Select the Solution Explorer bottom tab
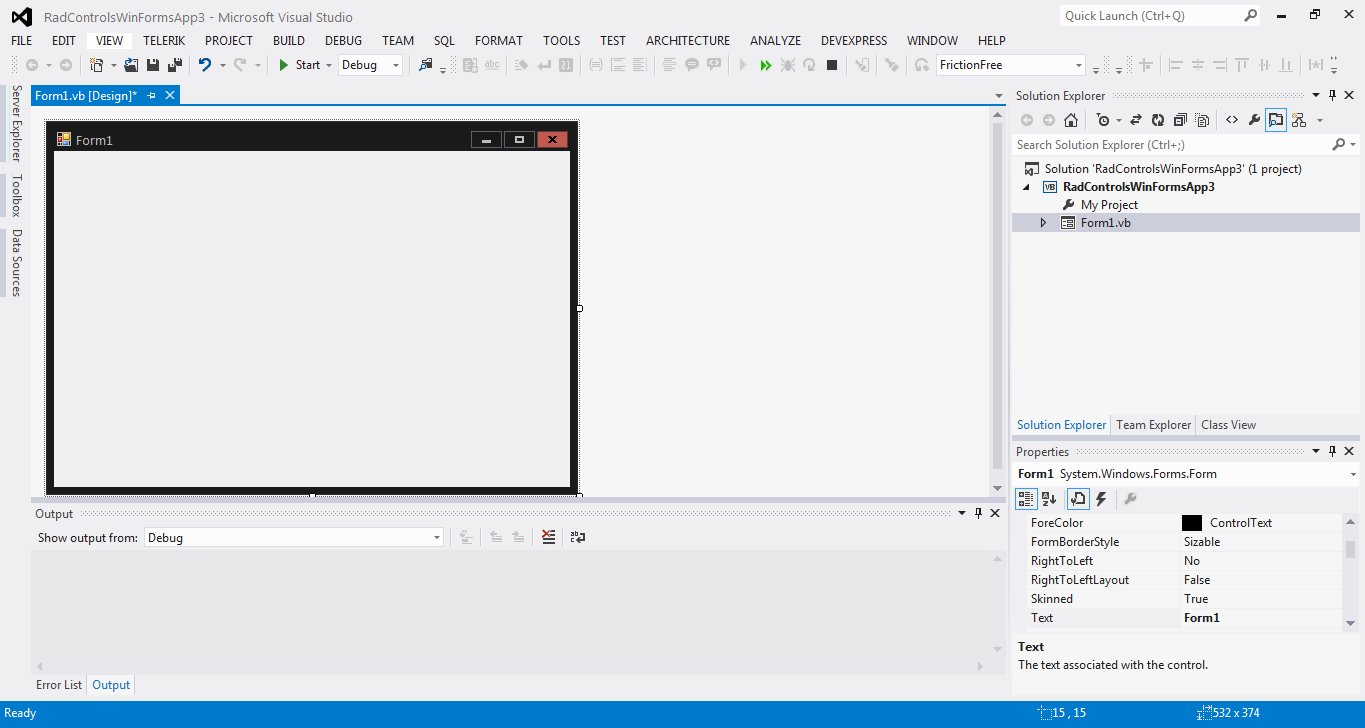 [1062, 425]
